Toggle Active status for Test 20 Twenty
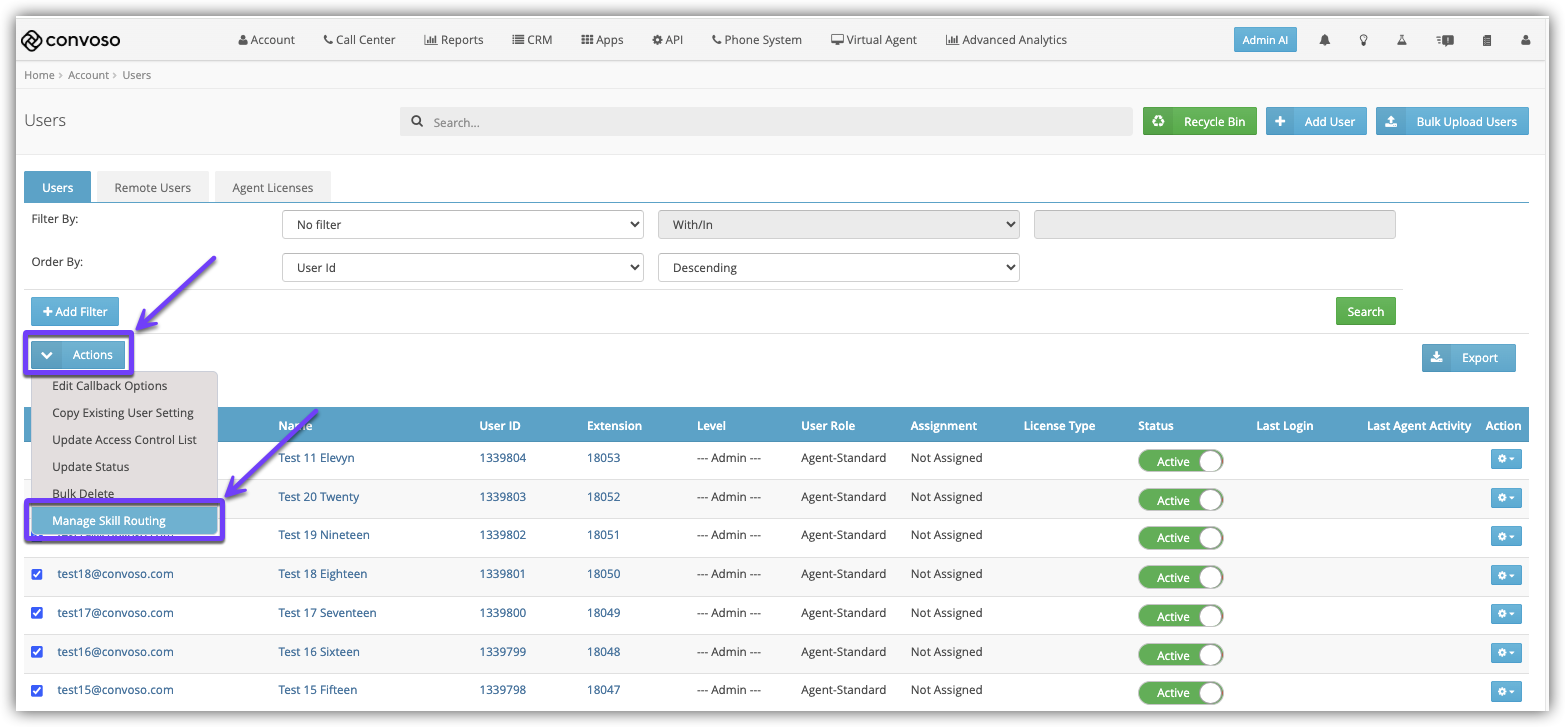Viewport: 1565px width, 727px height. click(1181, 500)
